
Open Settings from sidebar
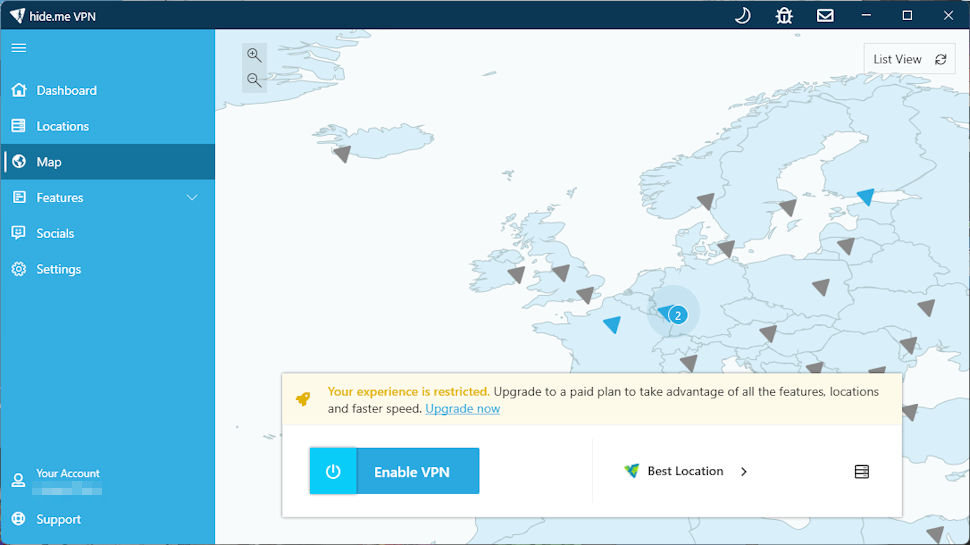[x=108, y=269]
